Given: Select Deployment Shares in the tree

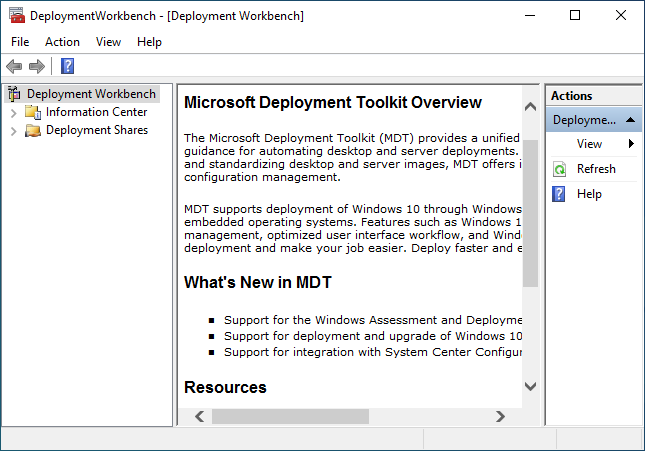Looking at the screenshot, I should point(97,130).
